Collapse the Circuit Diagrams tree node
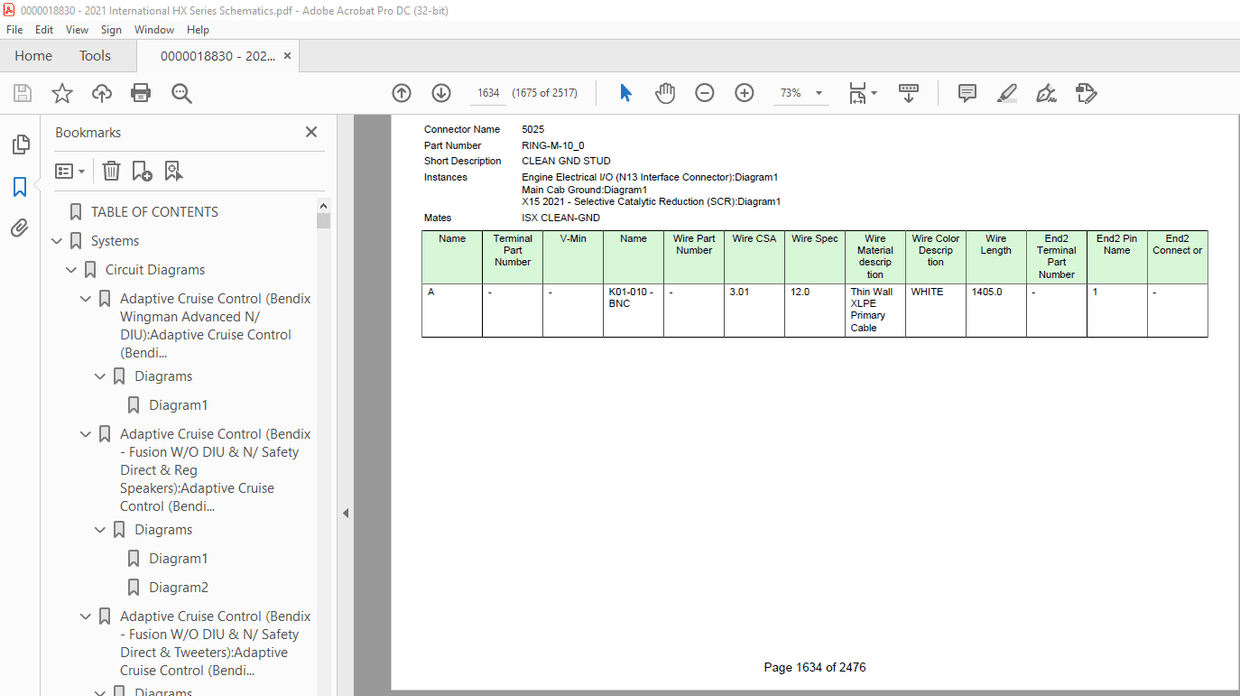This screenshot has width=1240, height=696. pos(71,270)
